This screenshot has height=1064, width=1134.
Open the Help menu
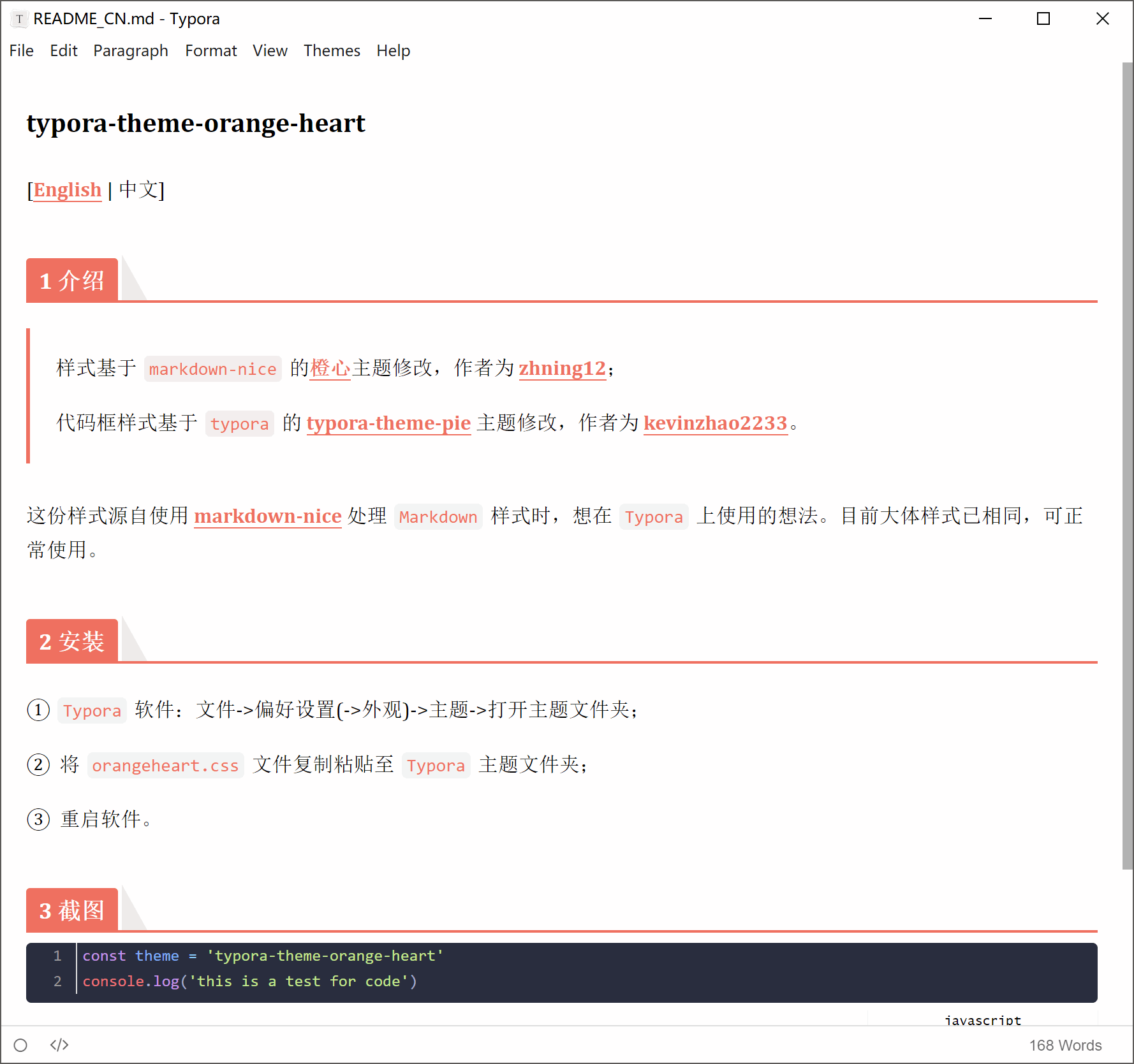click(394, 50)
